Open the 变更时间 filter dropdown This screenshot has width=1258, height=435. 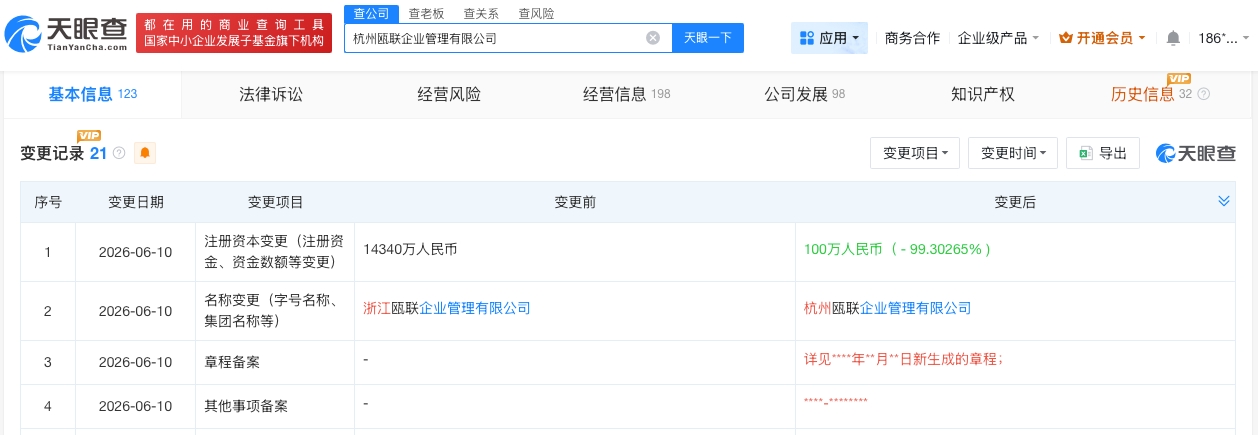(x=1013, y=153)
